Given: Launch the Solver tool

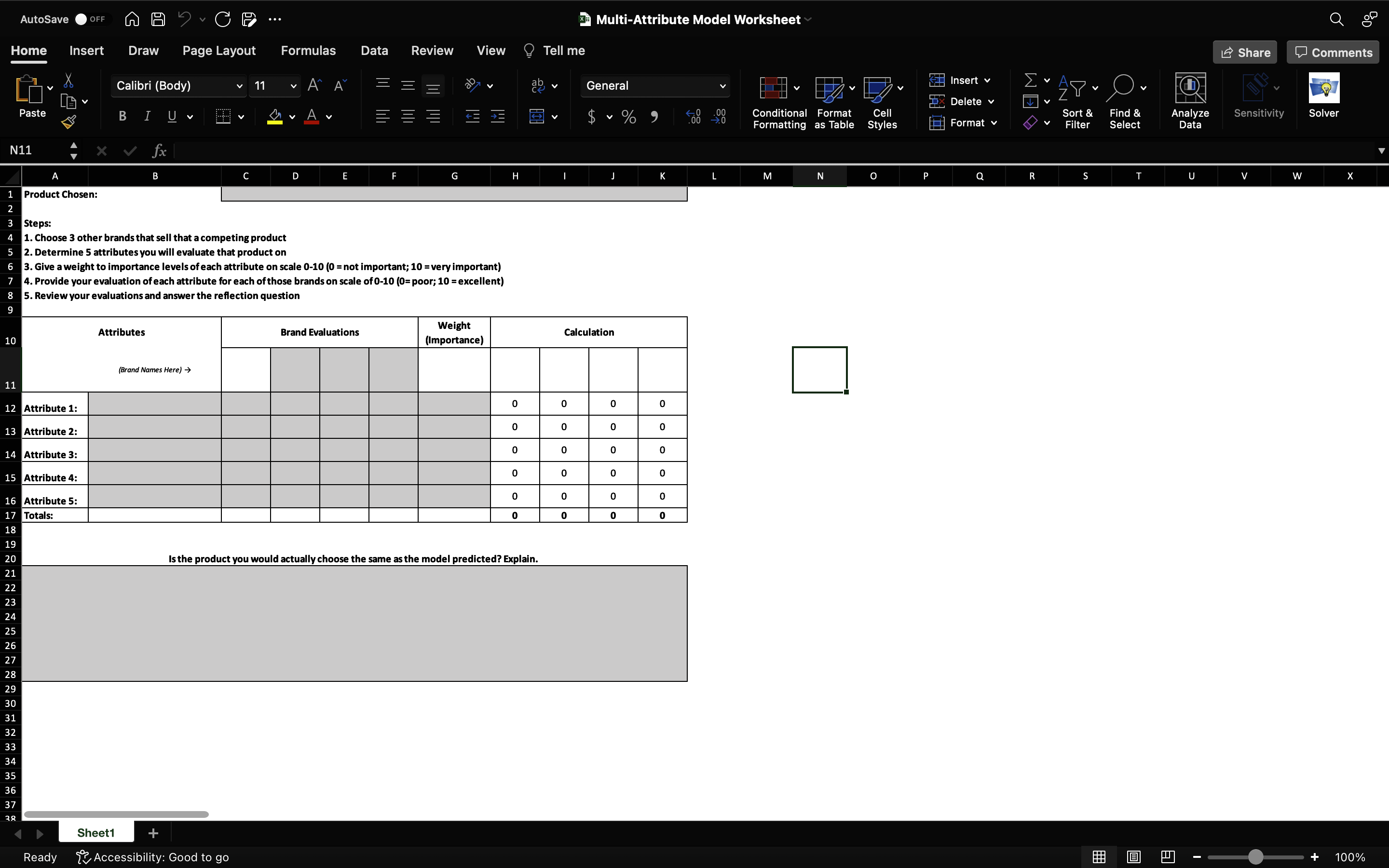Looking at the screenshot, I should (x=1324, y=97).
